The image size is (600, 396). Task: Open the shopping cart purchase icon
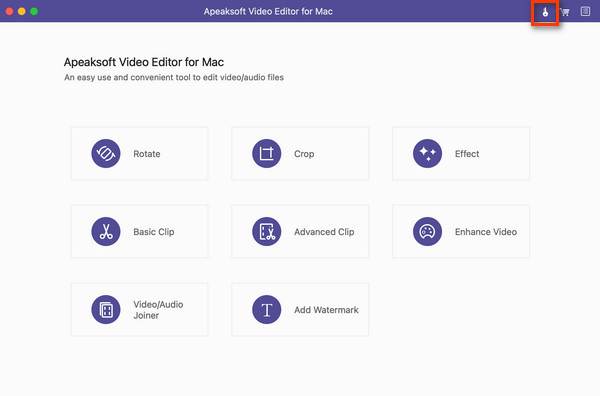pos(565,12)
